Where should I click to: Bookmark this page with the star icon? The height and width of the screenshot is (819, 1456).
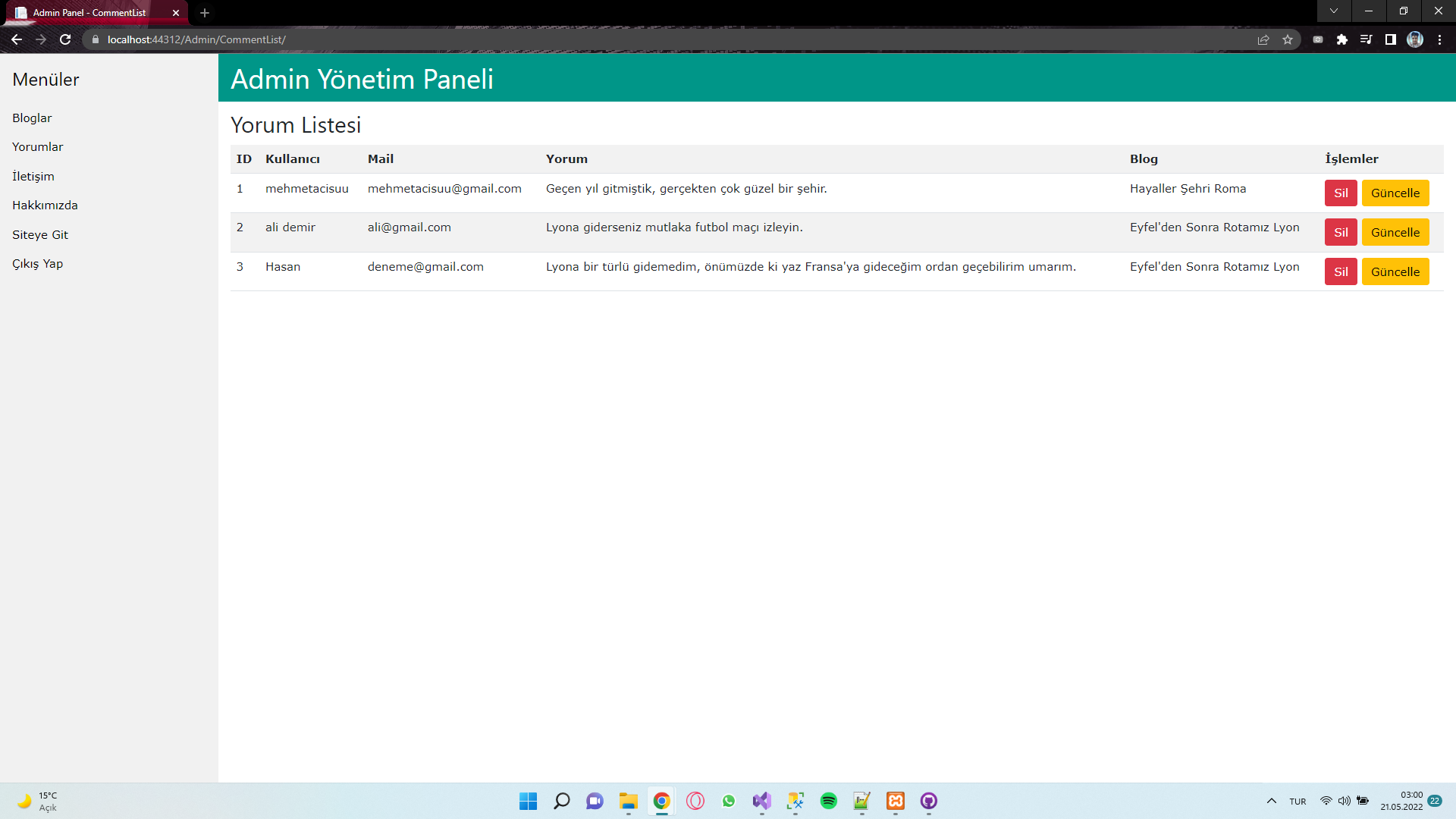click(x=1288, y=39)
